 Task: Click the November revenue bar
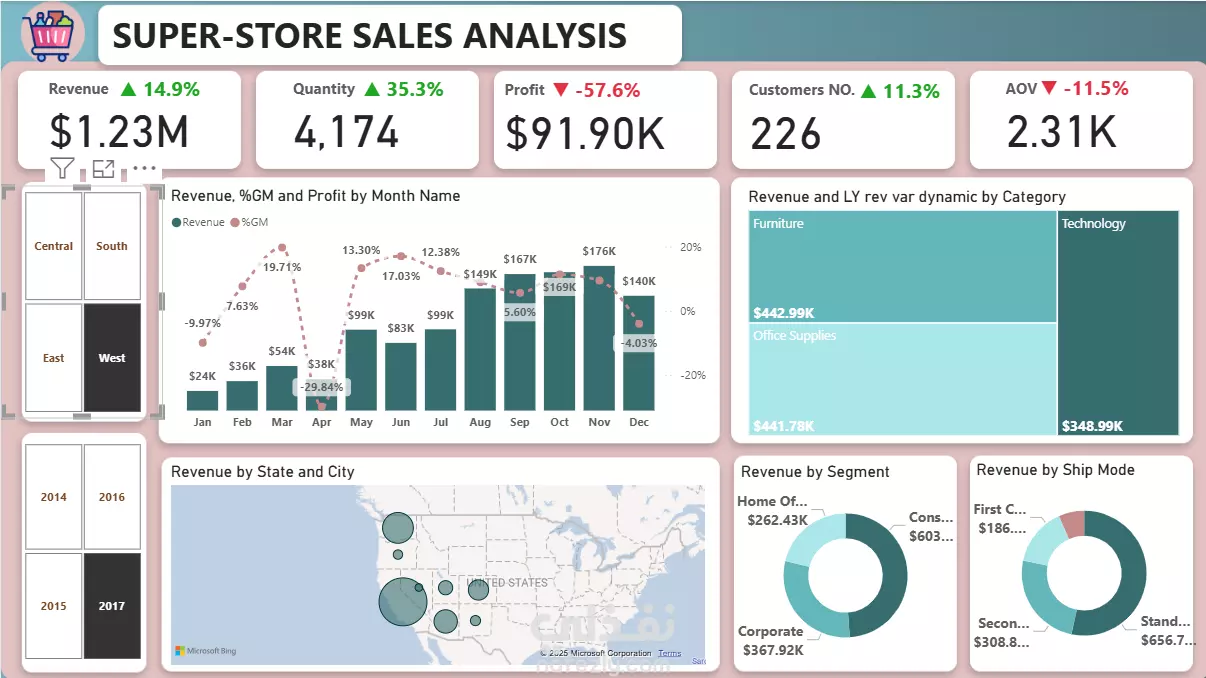coord(599,338)
